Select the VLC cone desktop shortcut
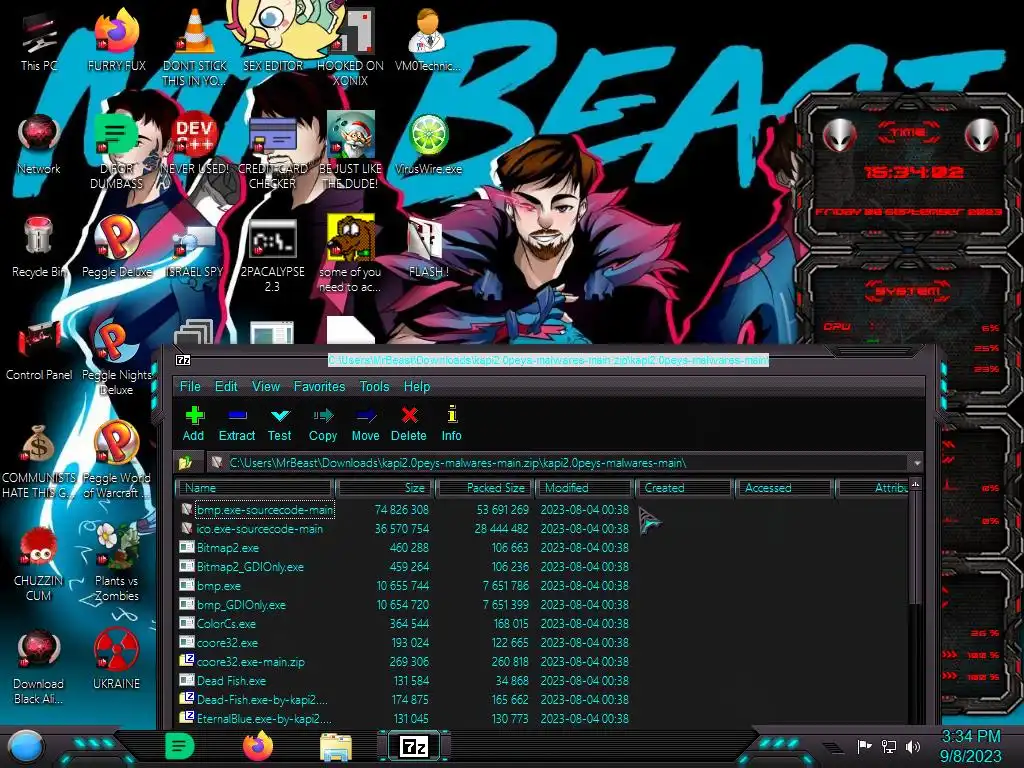 click(195, 47)
